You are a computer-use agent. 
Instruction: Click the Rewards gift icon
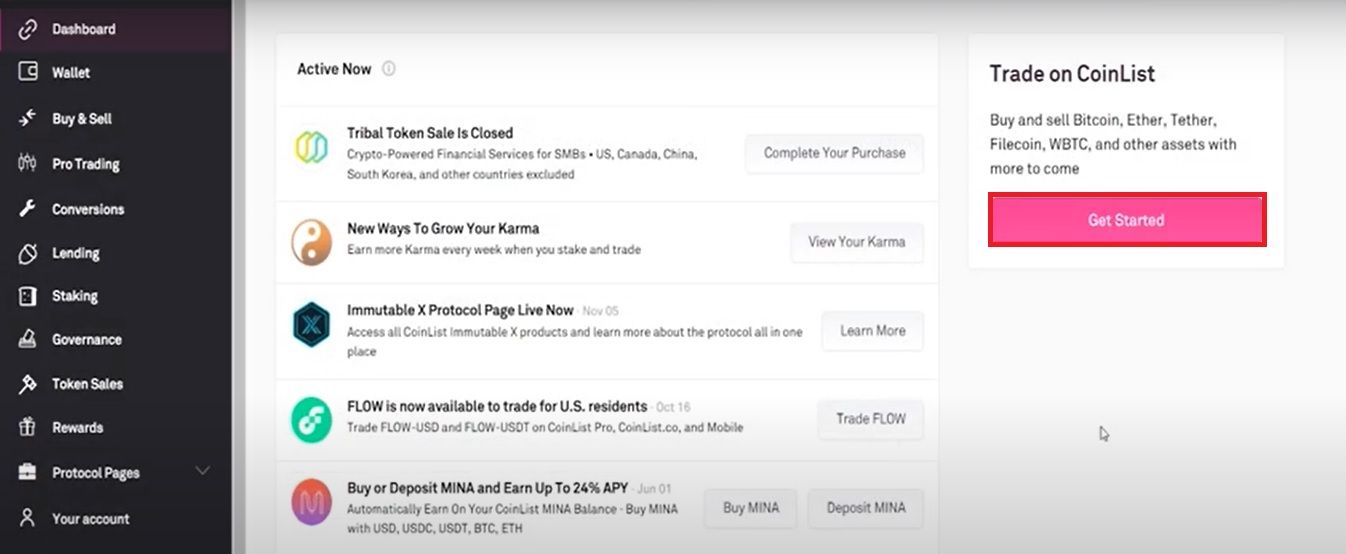[28, 427]
